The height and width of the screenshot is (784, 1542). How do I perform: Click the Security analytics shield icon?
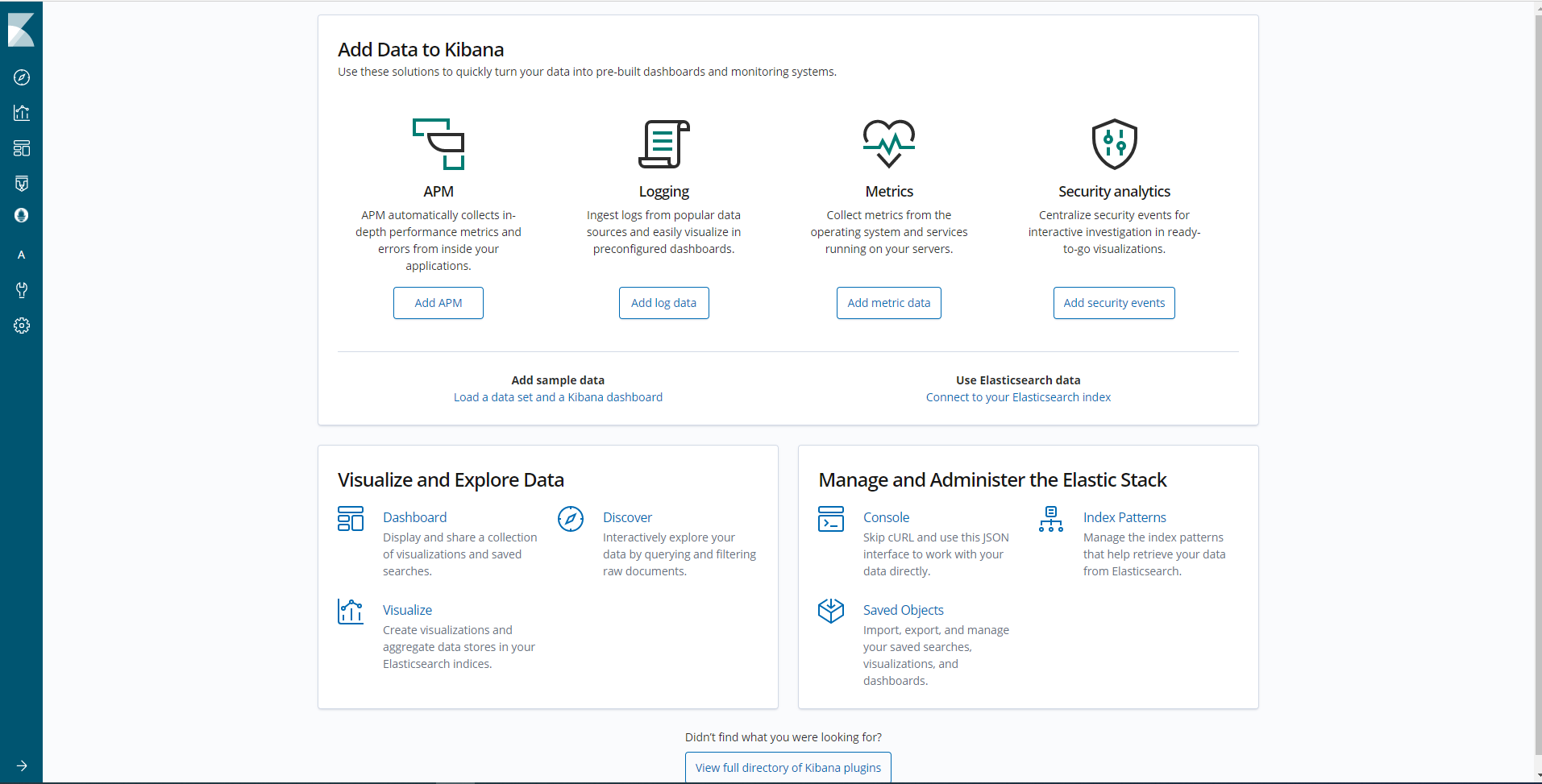(x=1115, y=144)
